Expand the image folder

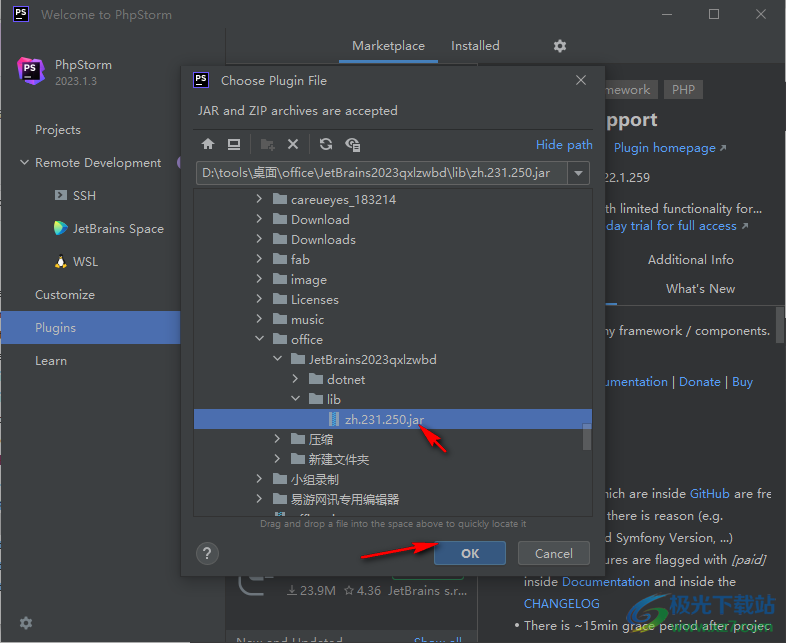pos(259,279)
